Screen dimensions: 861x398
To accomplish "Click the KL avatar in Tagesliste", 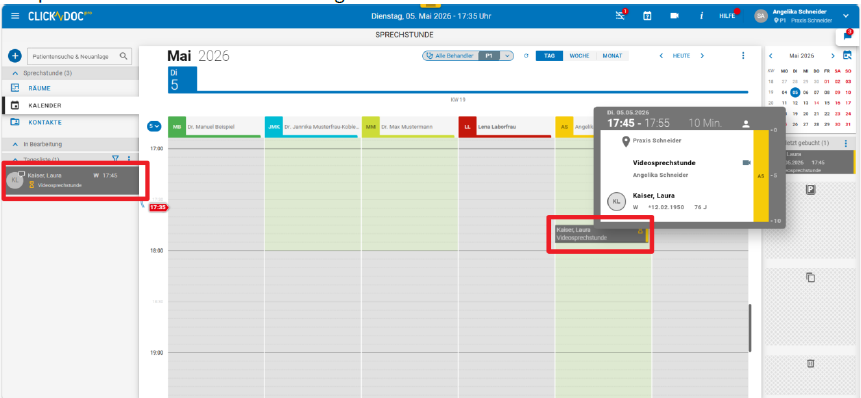I will pos(15,180).
